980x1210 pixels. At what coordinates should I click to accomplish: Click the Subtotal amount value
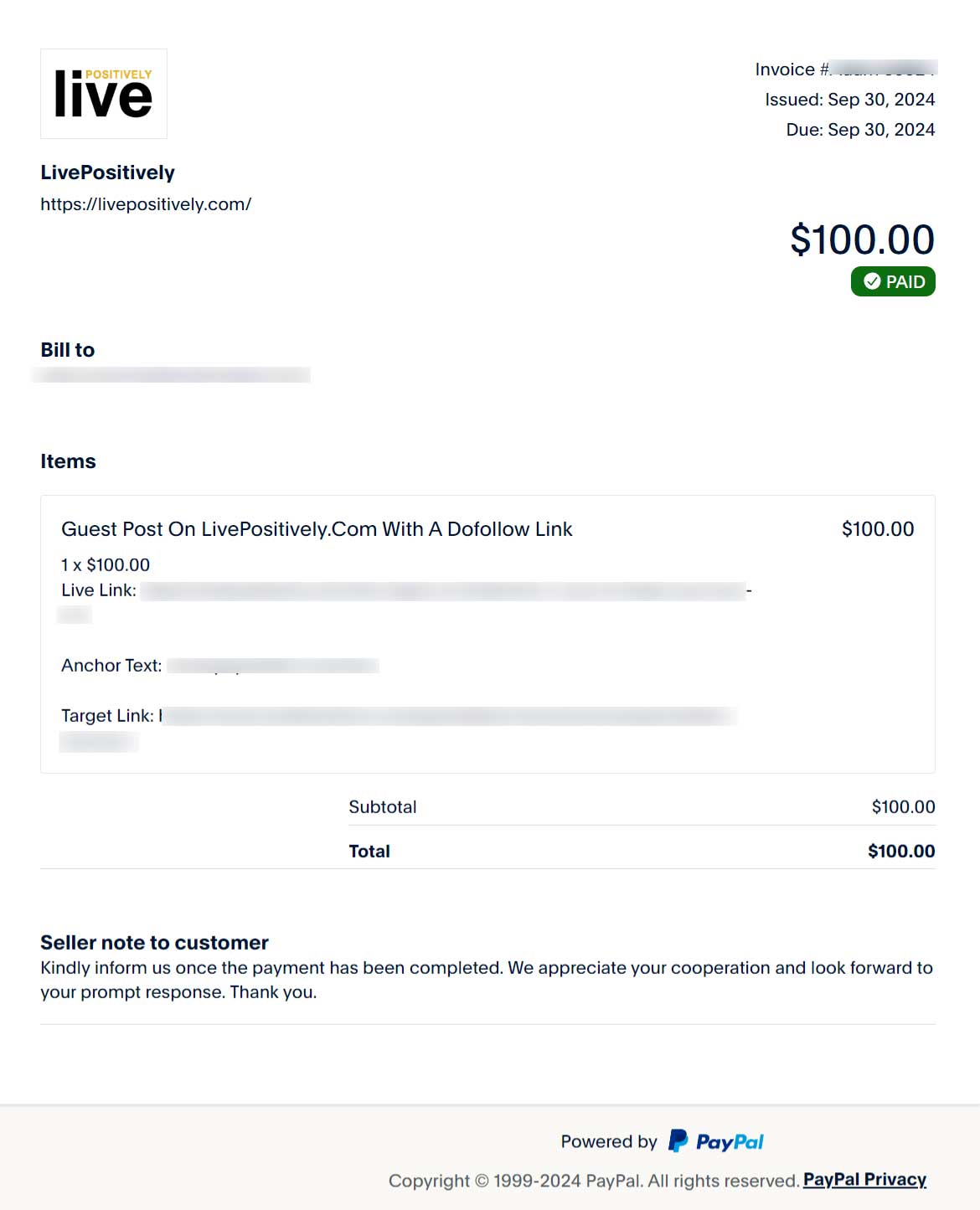coord(903,807)
